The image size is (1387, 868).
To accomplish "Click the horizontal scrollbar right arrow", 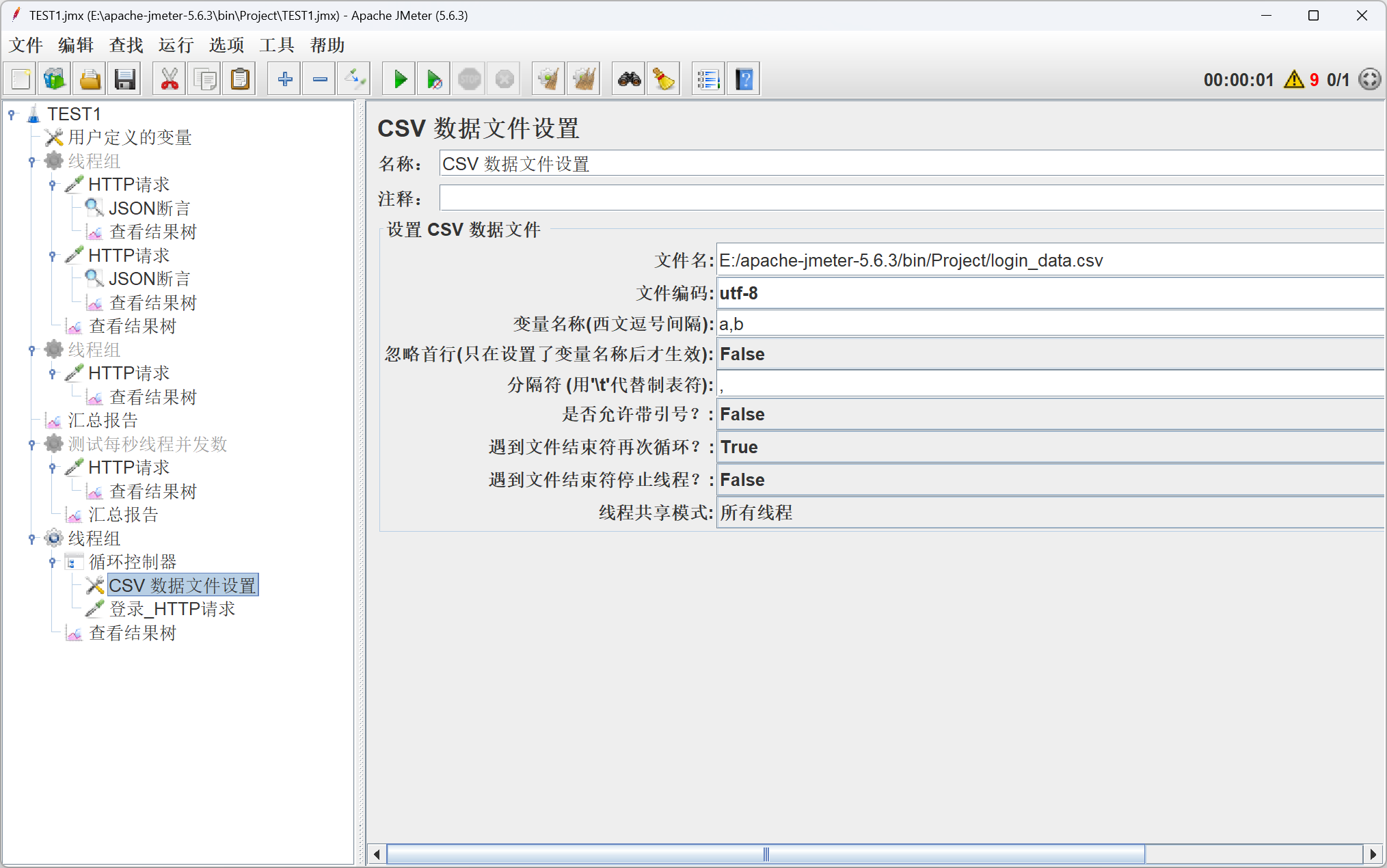I will [1373, 854].
